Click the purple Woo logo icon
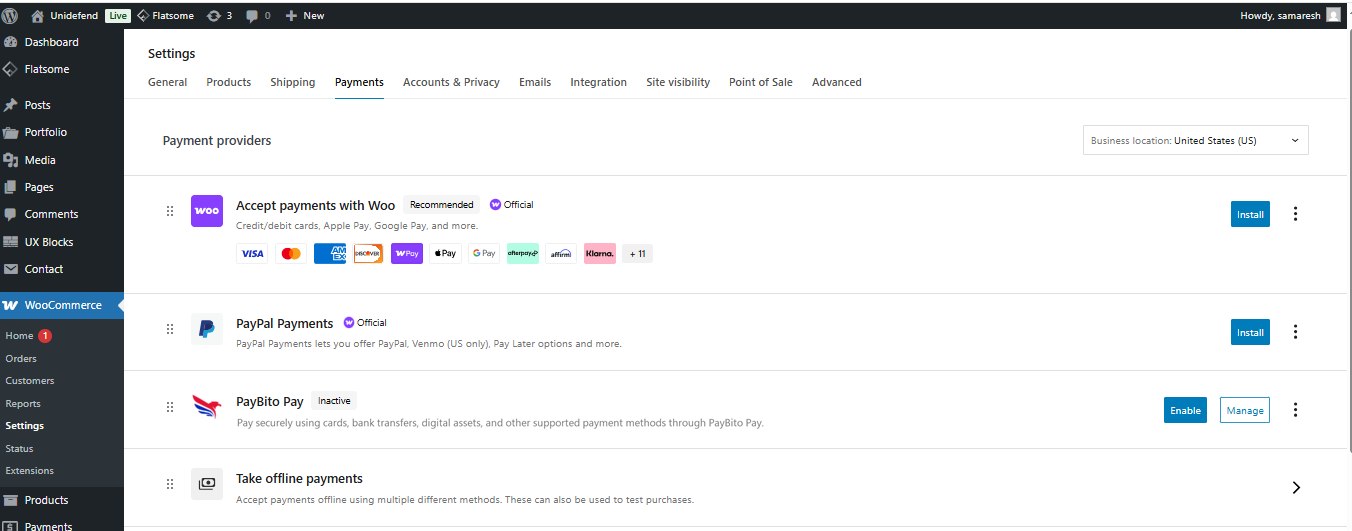Screen dimensions: 1352x531 point(207,211)
